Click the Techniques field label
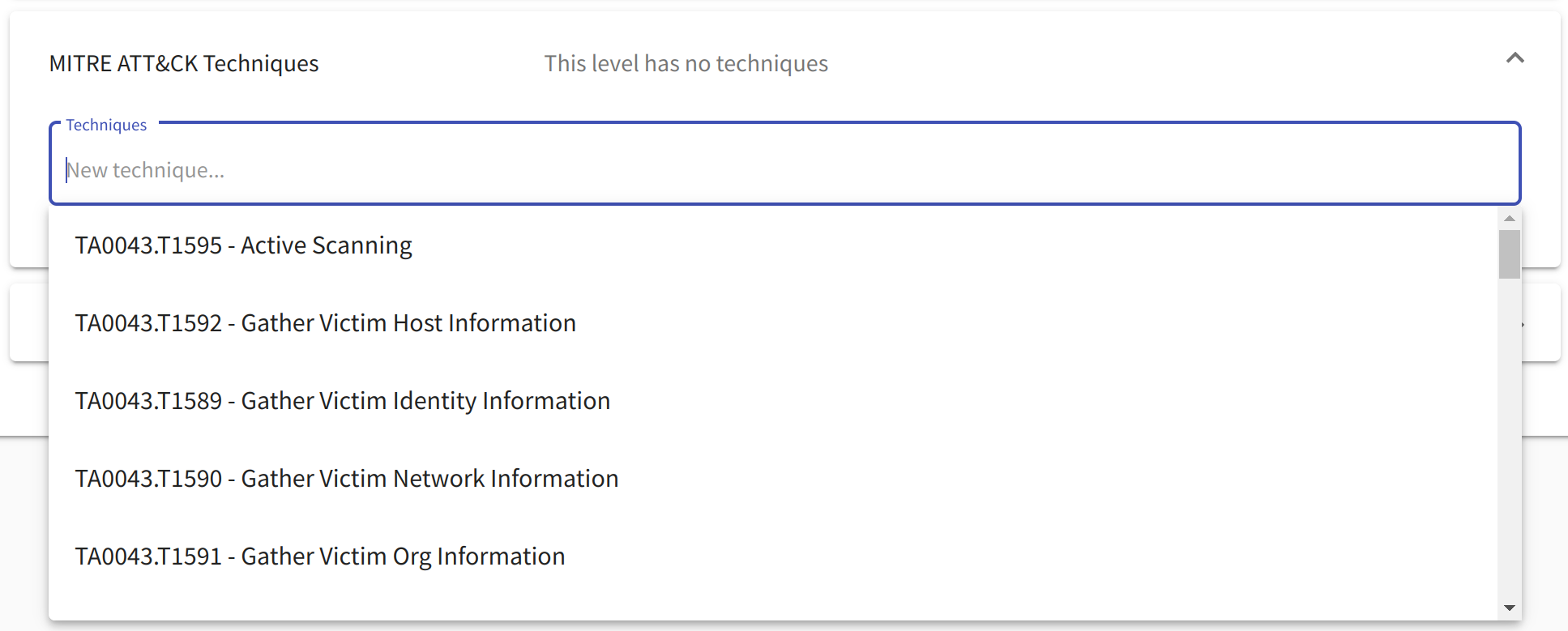The height and width of the screenshot is (631, 1568). coord(106,125)
